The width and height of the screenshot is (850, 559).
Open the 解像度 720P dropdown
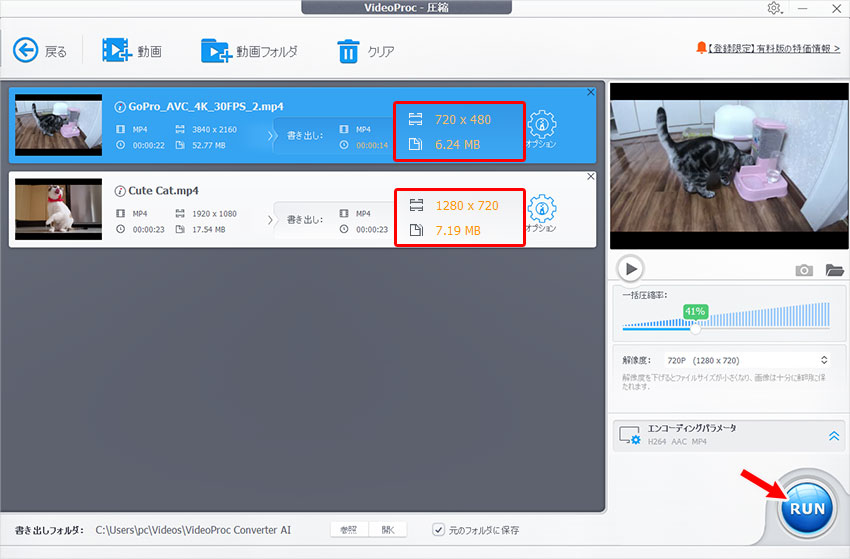point(747,360)
